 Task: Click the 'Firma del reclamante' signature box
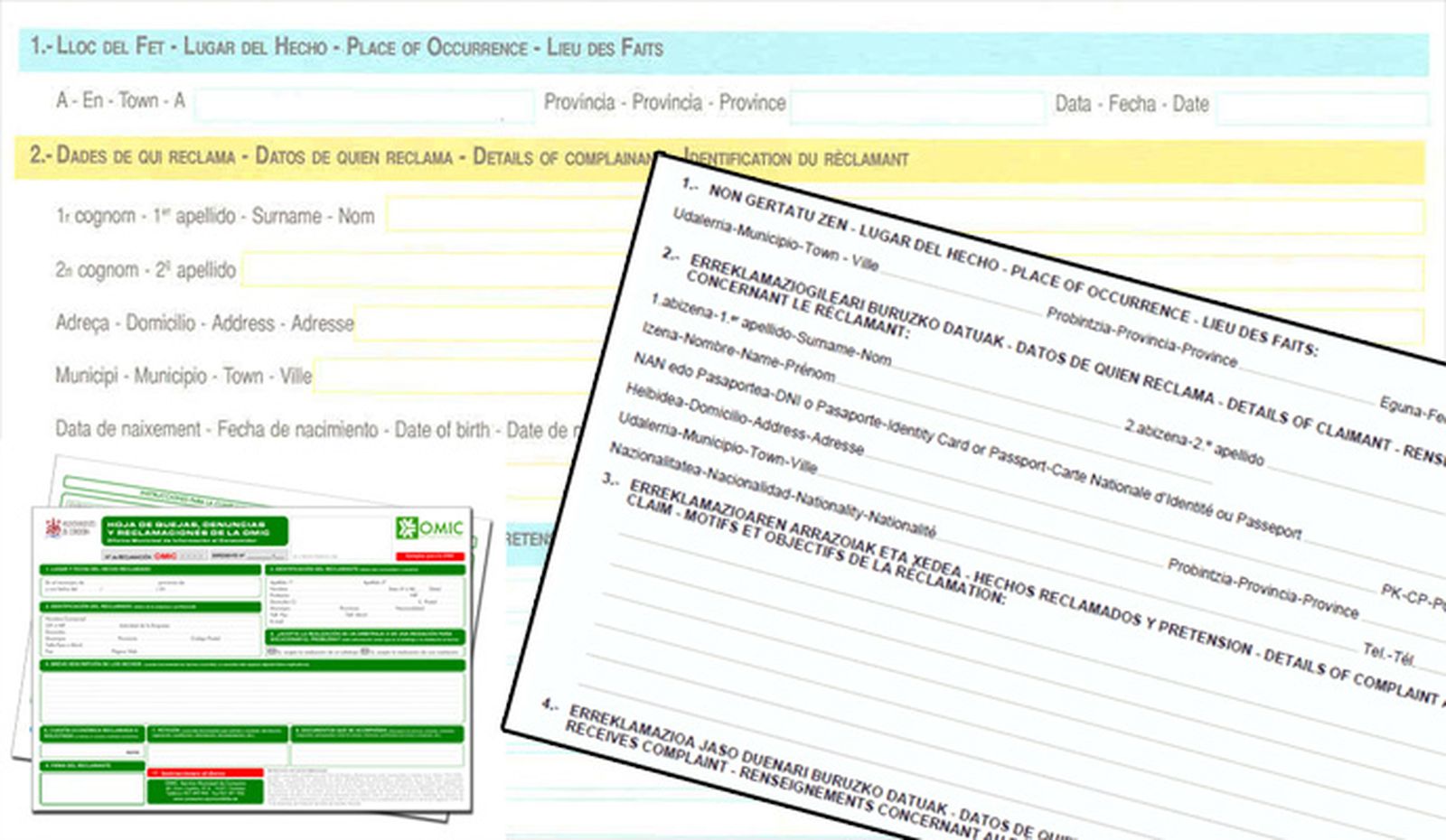(x=92, y=789)
